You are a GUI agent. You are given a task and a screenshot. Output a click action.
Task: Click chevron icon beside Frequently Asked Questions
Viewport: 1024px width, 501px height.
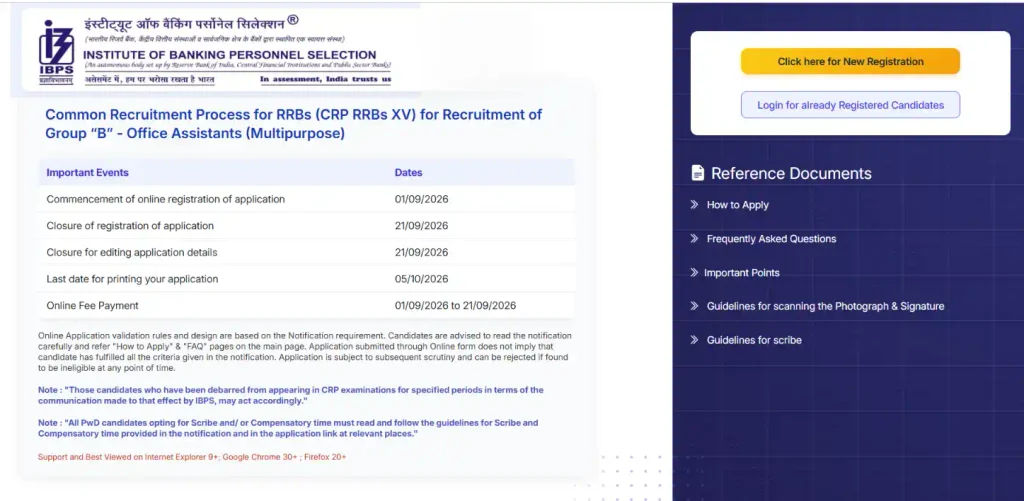point(694,238)
